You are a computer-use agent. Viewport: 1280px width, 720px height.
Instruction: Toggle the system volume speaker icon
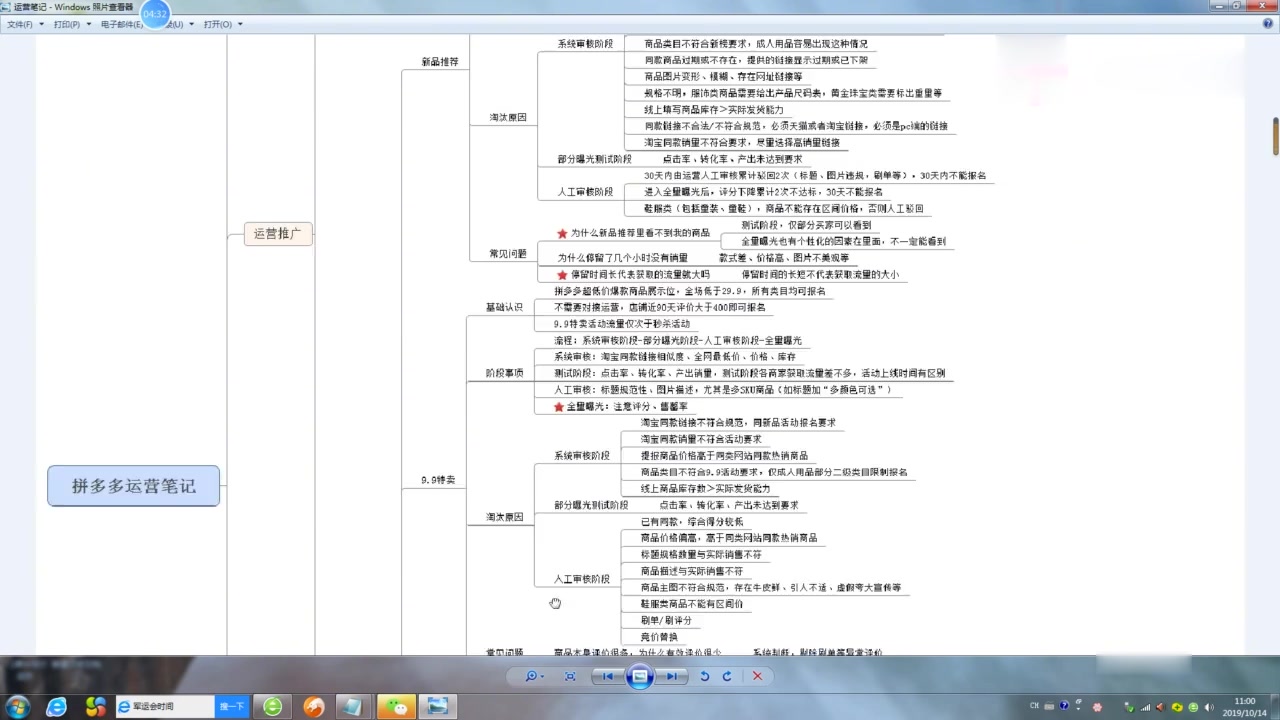click(1209, 706)
